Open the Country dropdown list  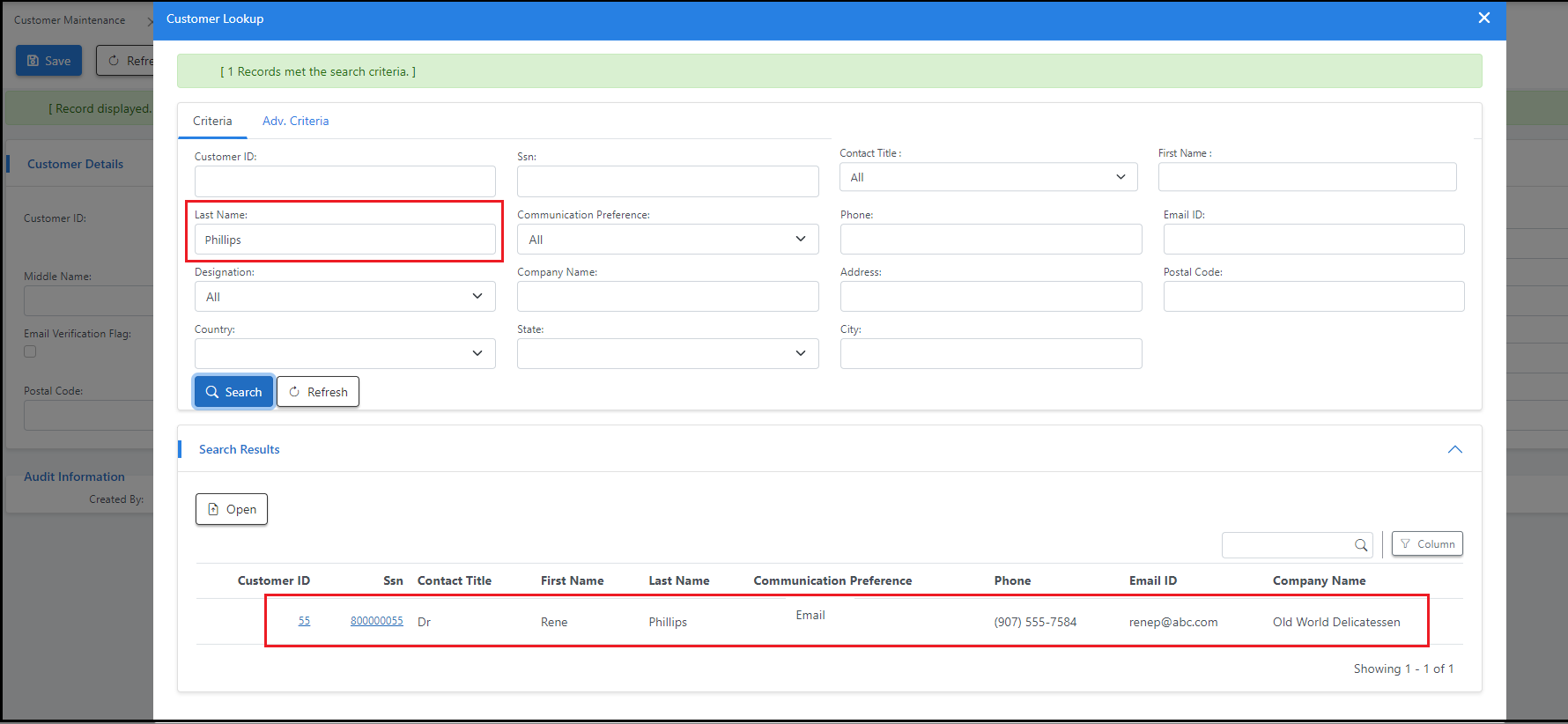(344, 353)
